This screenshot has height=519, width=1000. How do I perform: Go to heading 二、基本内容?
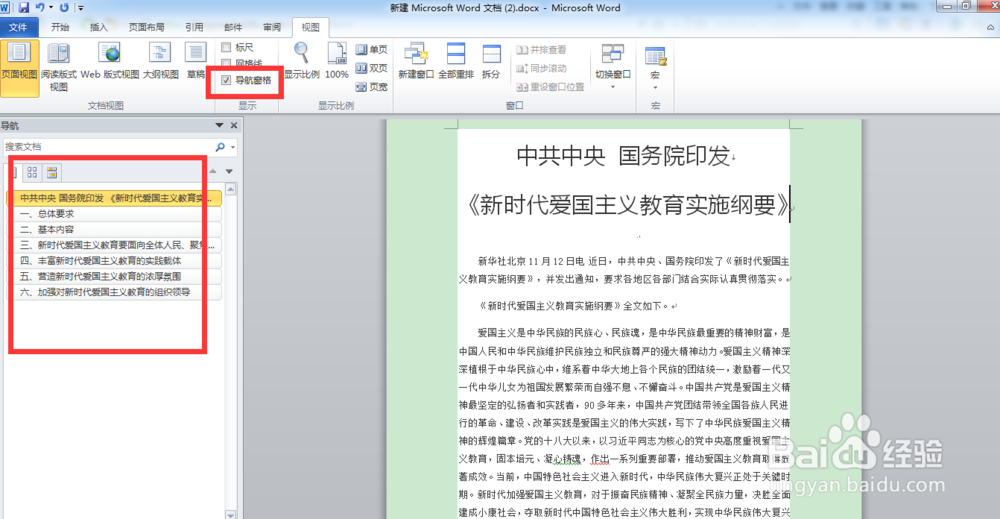point(115,230)
